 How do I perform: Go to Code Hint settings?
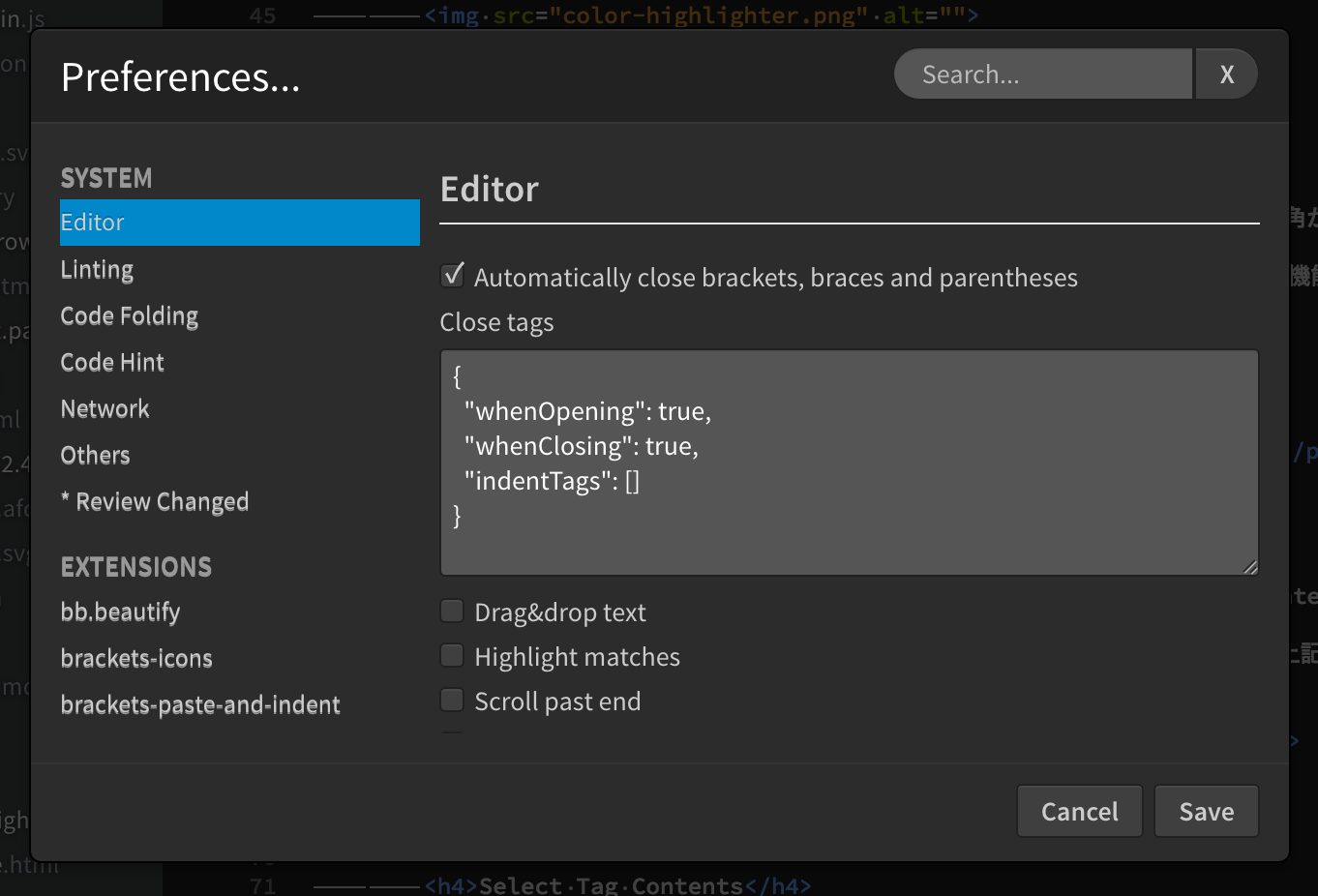coord(112,363)
